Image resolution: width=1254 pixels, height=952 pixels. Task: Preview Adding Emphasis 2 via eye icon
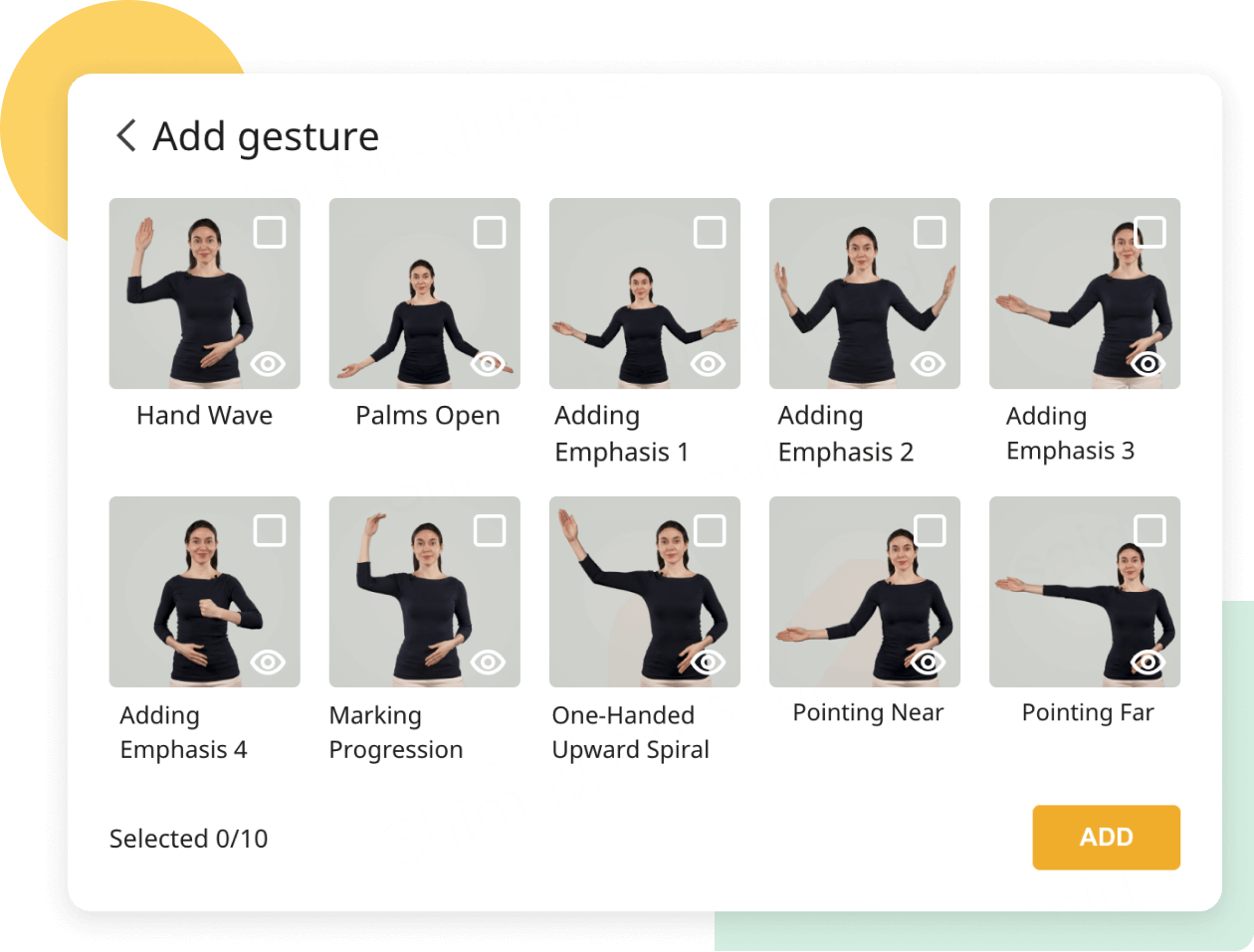[928, 364]
